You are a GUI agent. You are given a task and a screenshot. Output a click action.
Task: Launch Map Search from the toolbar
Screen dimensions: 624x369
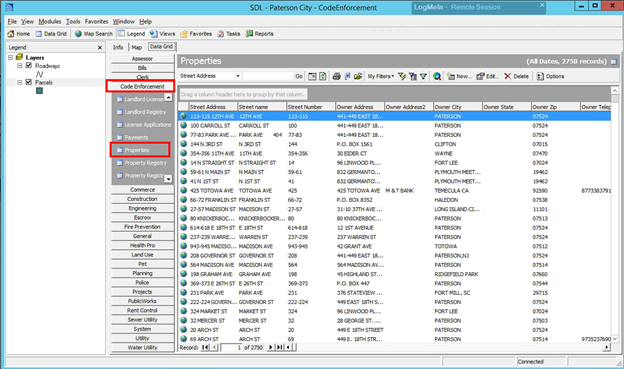coord(94,34)
